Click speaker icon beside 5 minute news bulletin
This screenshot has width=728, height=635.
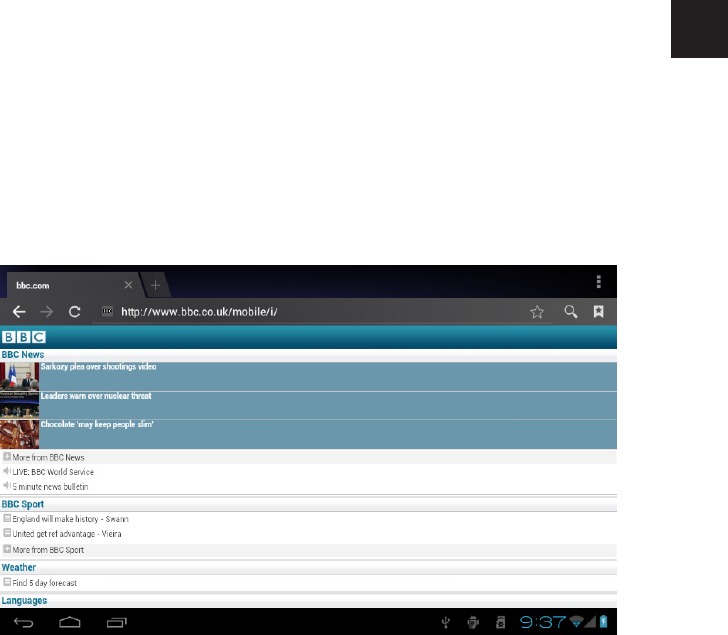click(7, 486)
